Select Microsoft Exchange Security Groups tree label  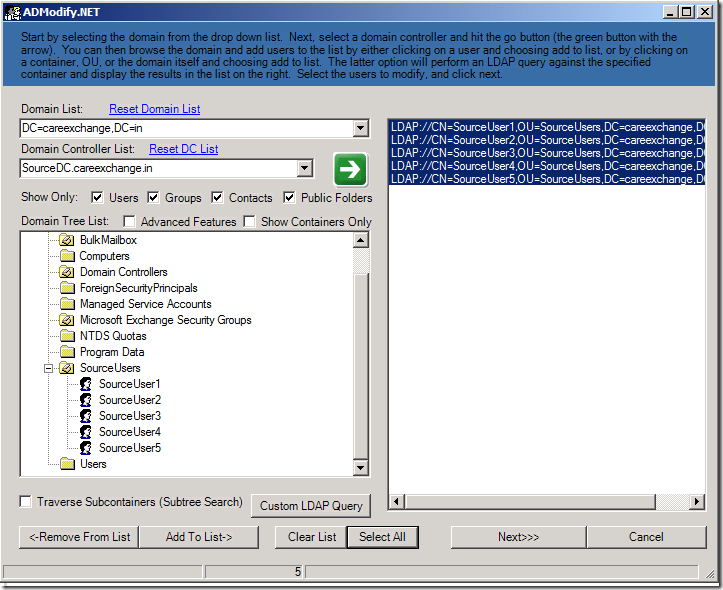coord(166,320)
